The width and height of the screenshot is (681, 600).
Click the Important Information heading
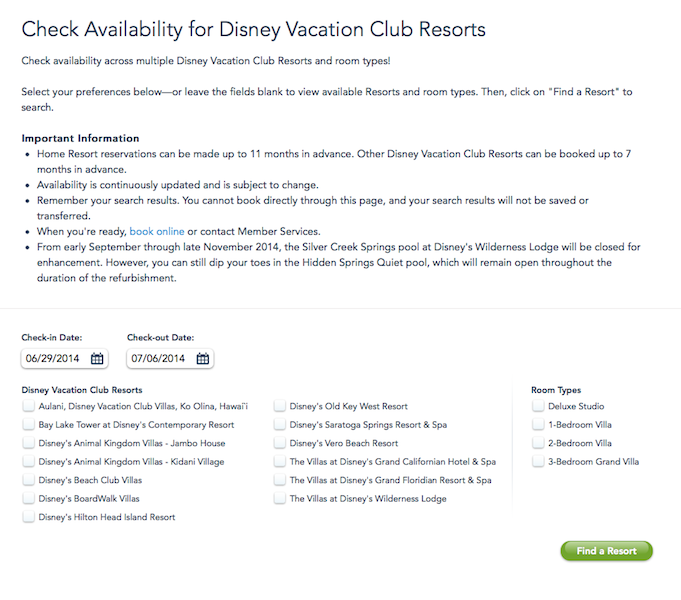[80, 138]
